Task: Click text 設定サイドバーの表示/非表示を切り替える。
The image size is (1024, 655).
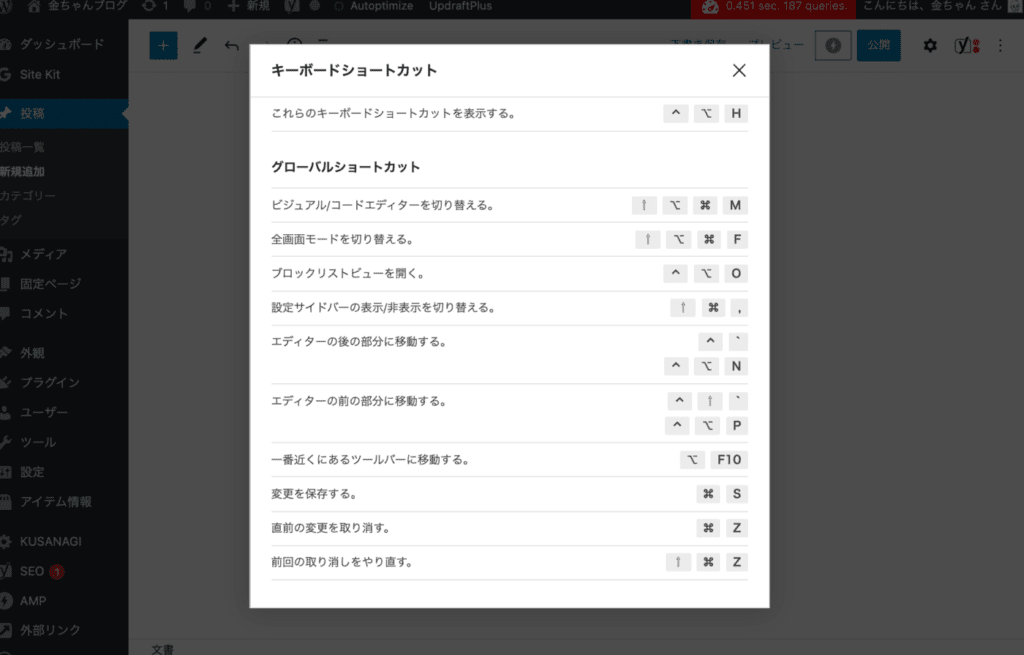Action: pos(383,308)
